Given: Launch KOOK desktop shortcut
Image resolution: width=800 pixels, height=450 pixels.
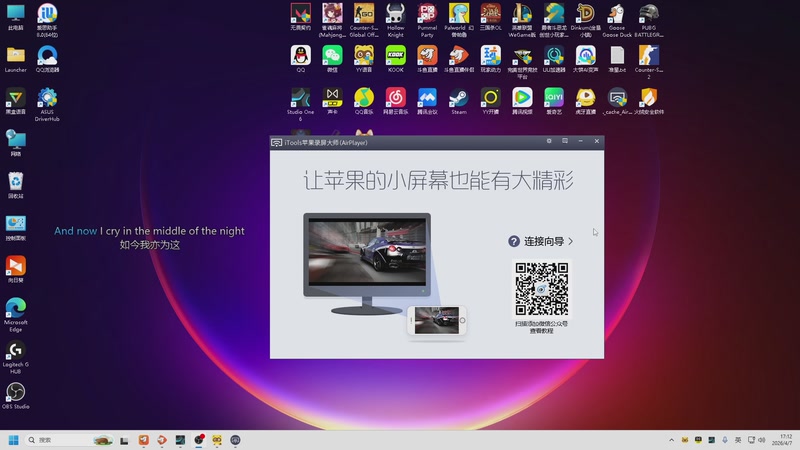Looking at the screenshot, I should [x=395, y=59].
